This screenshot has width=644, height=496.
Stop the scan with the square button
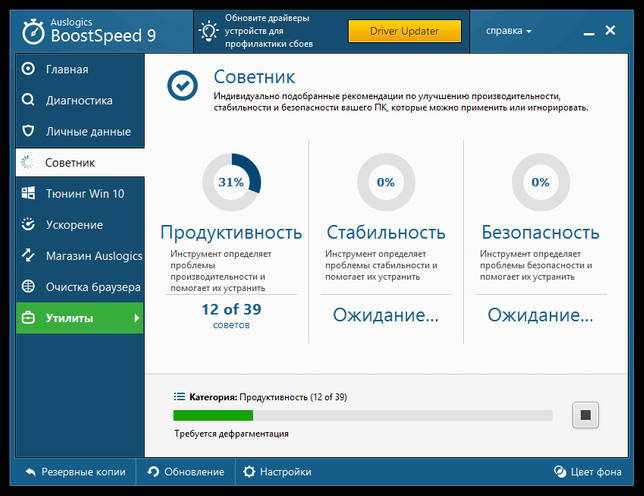pos(585,415)
